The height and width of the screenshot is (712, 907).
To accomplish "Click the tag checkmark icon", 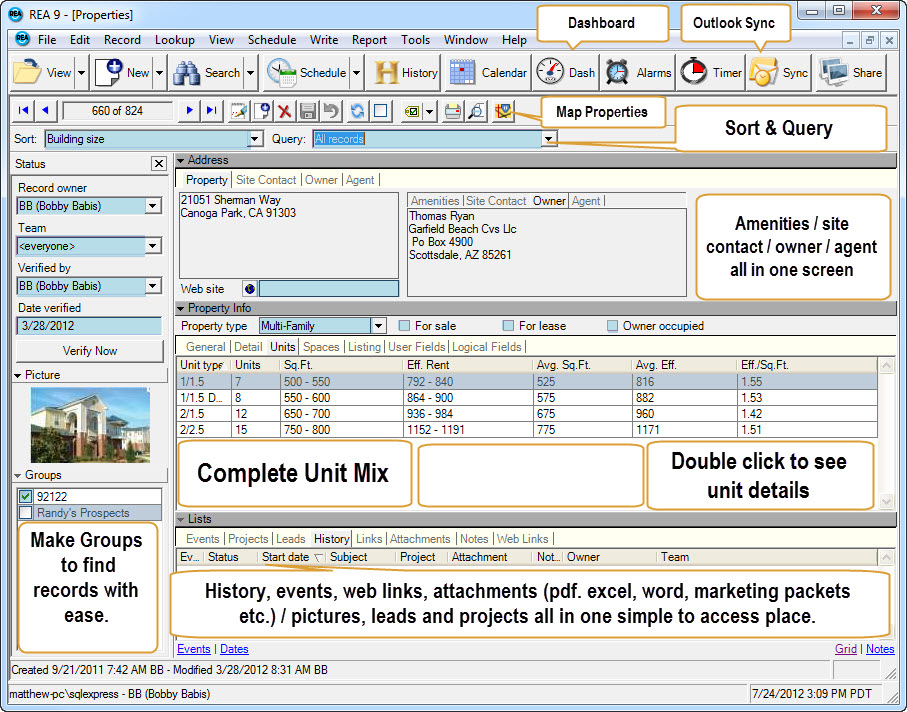I will (412, 110).
